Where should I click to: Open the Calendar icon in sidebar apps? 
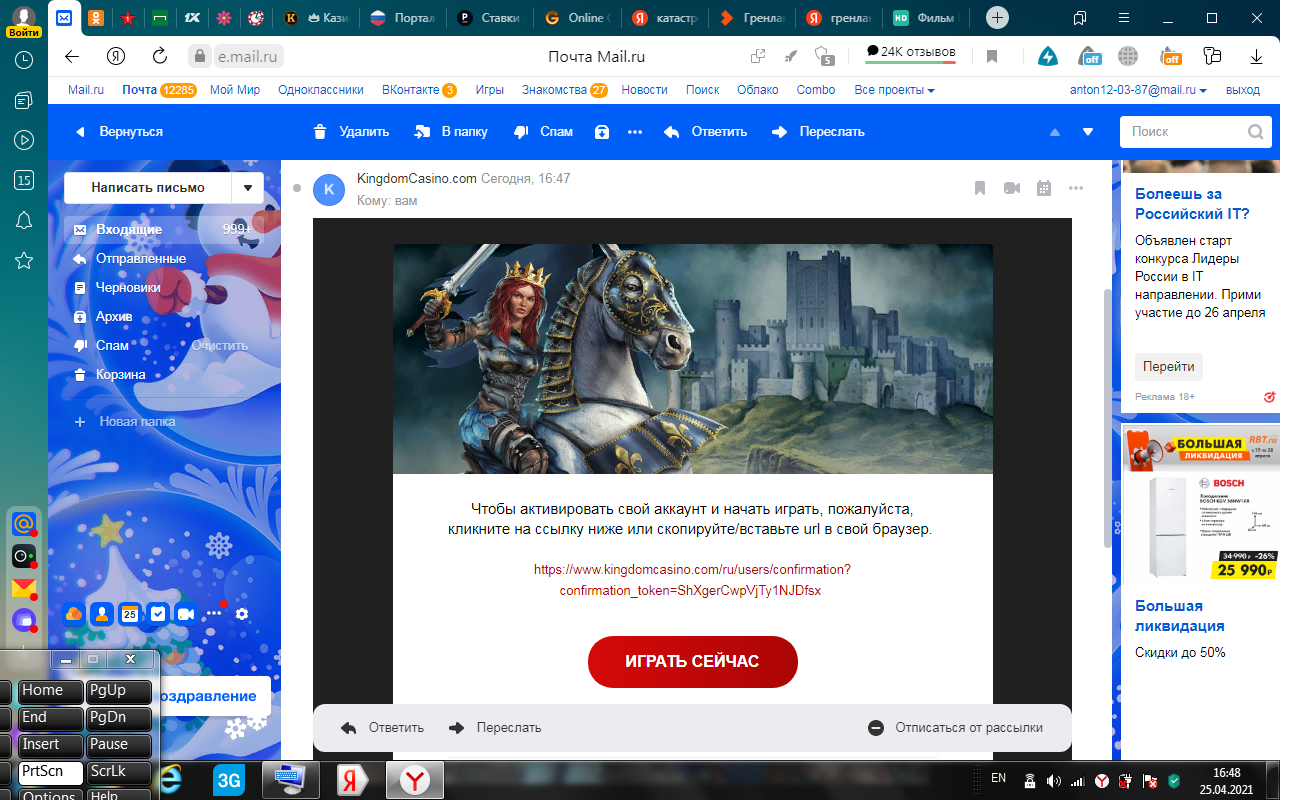[x=129, y=614]
